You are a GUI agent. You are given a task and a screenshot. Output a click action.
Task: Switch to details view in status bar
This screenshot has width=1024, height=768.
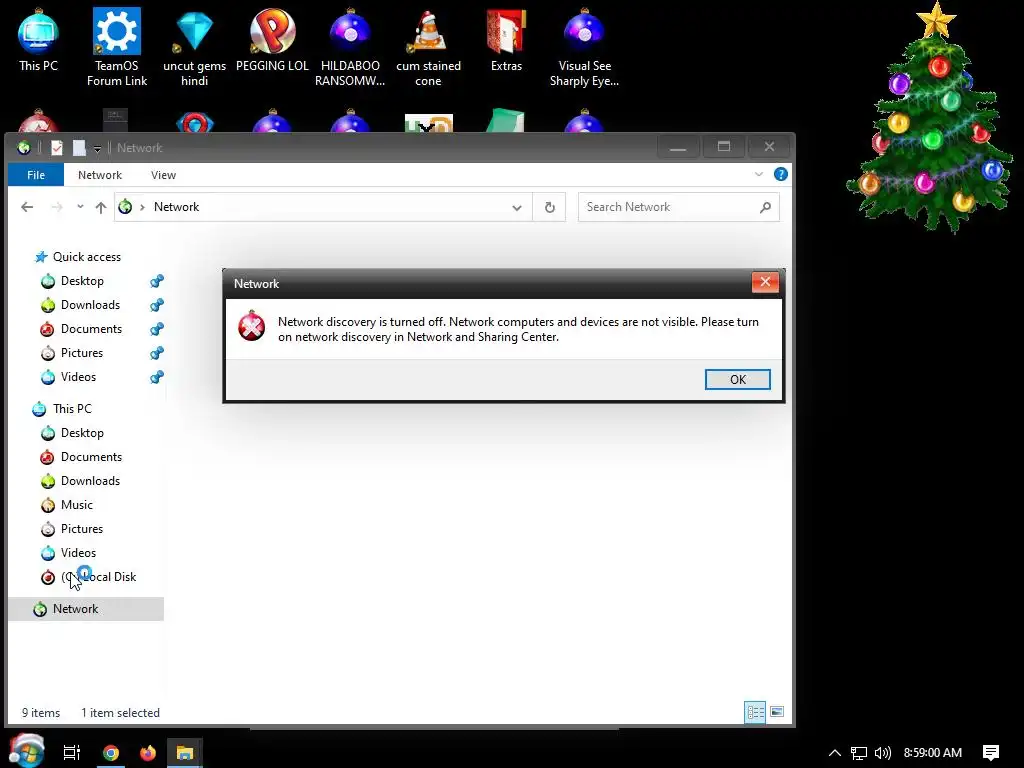click(755, 712)
